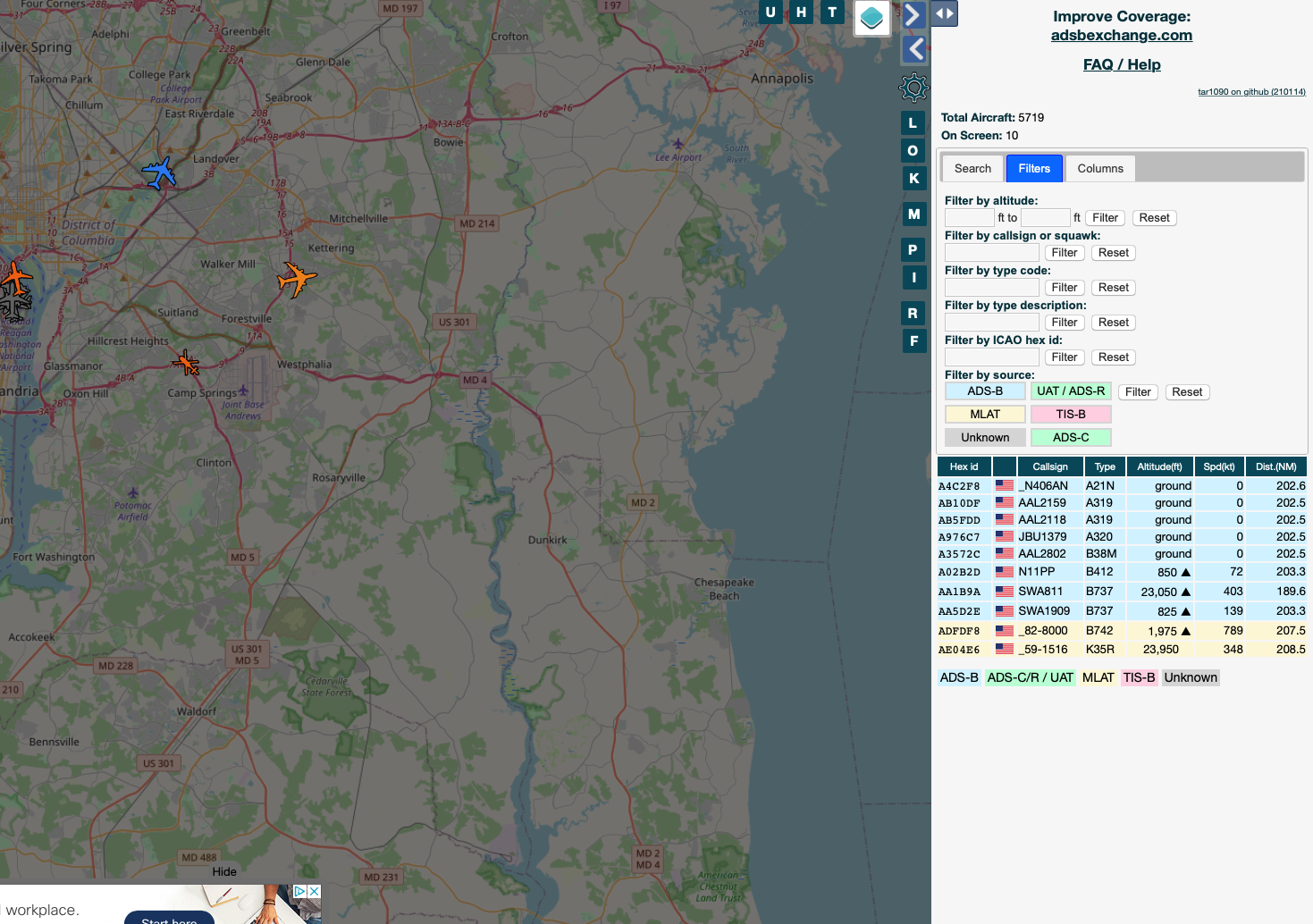The height and width of the screenshot is (924, 1313).
Task: Reset the altitude filter
Action: tap(1154, 218)
